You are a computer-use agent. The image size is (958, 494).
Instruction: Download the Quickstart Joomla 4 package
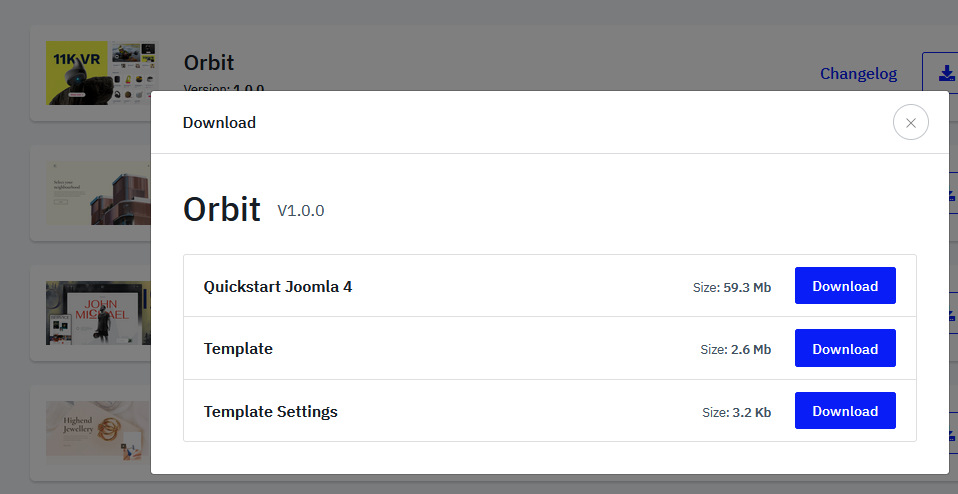tap(844, 286)
